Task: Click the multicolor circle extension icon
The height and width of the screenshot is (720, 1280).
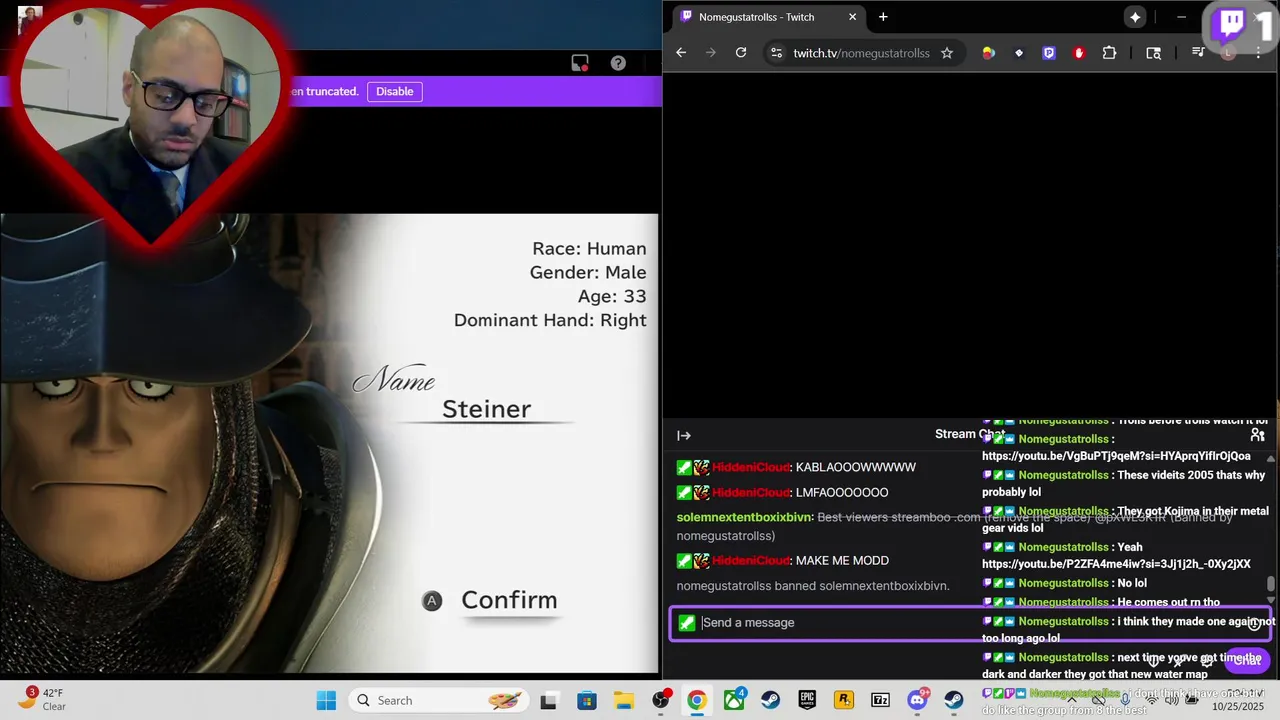Action: click(x=989, y=53)
